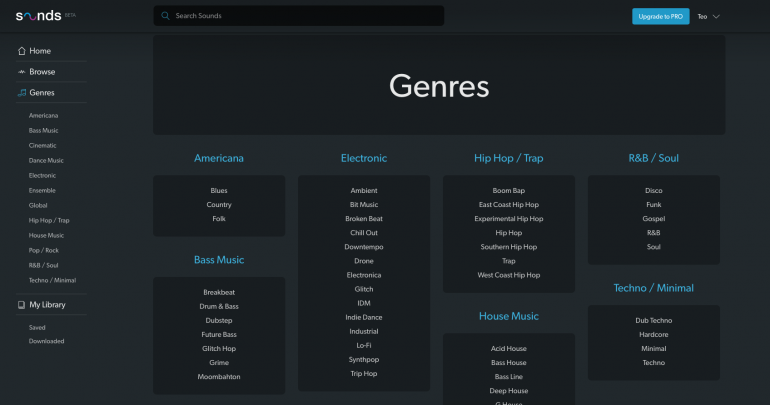Choose the Chill Out genre
Image resolution: width=770 pixels, height=405 pixels.
click(x=364, y=233)
